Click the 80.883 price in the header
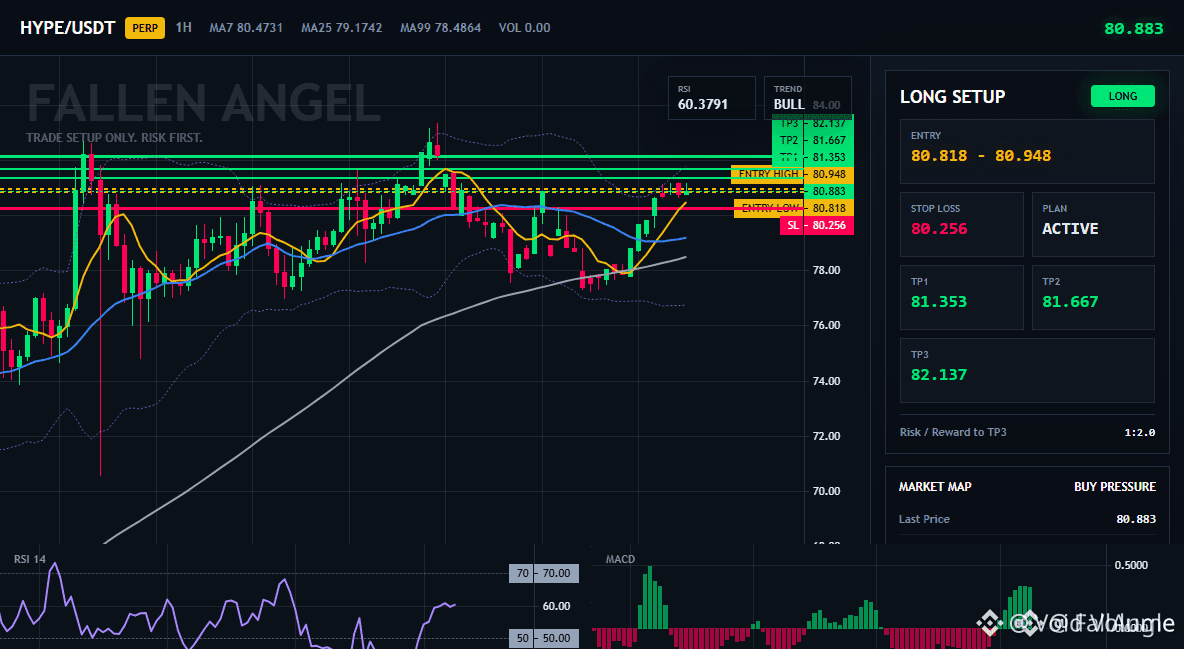Viewport: 1184px width, 649px height. pos(1133,29)
